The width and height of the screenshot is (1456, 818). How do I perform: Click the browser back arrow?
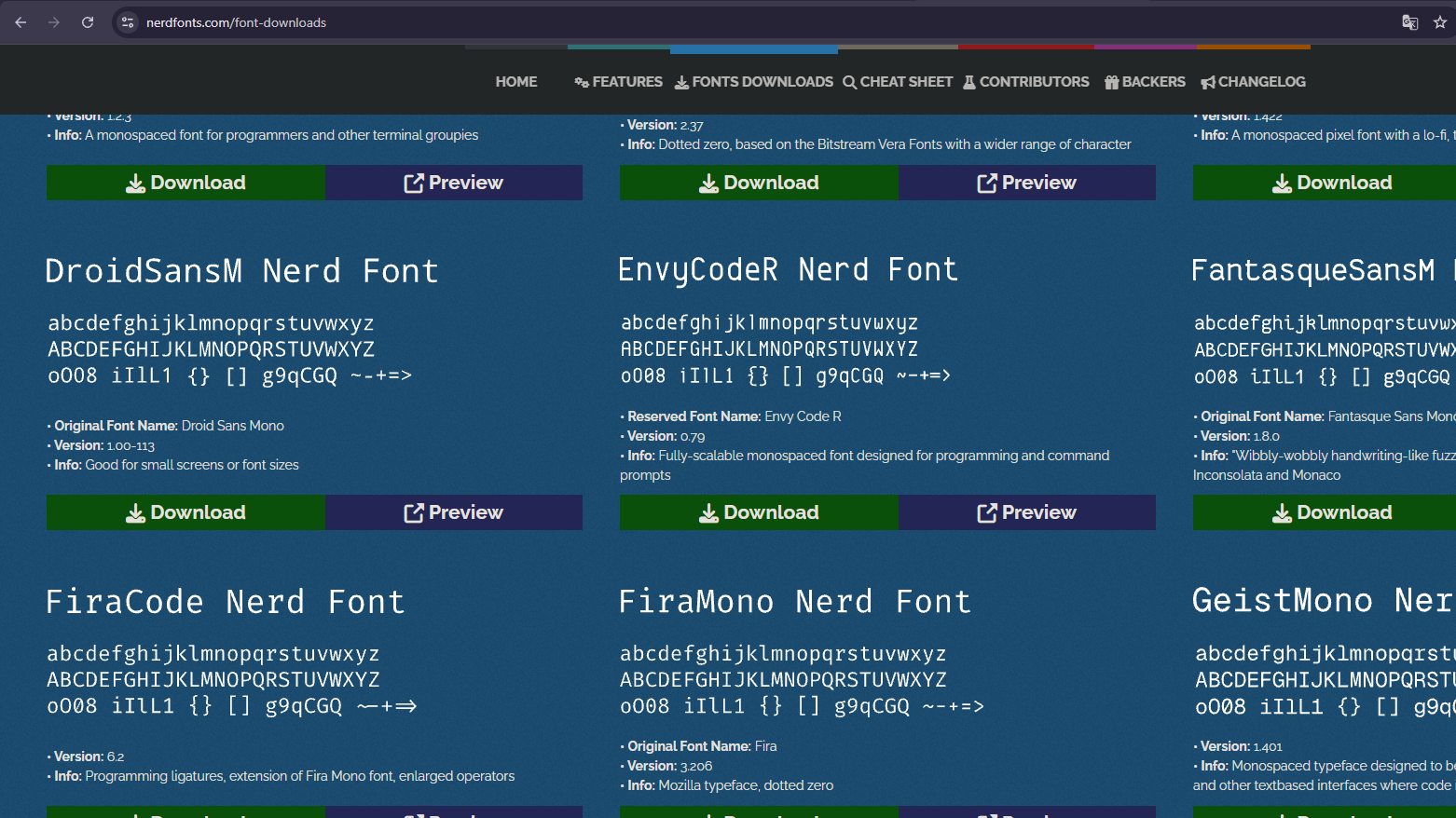tap(20, 21)
